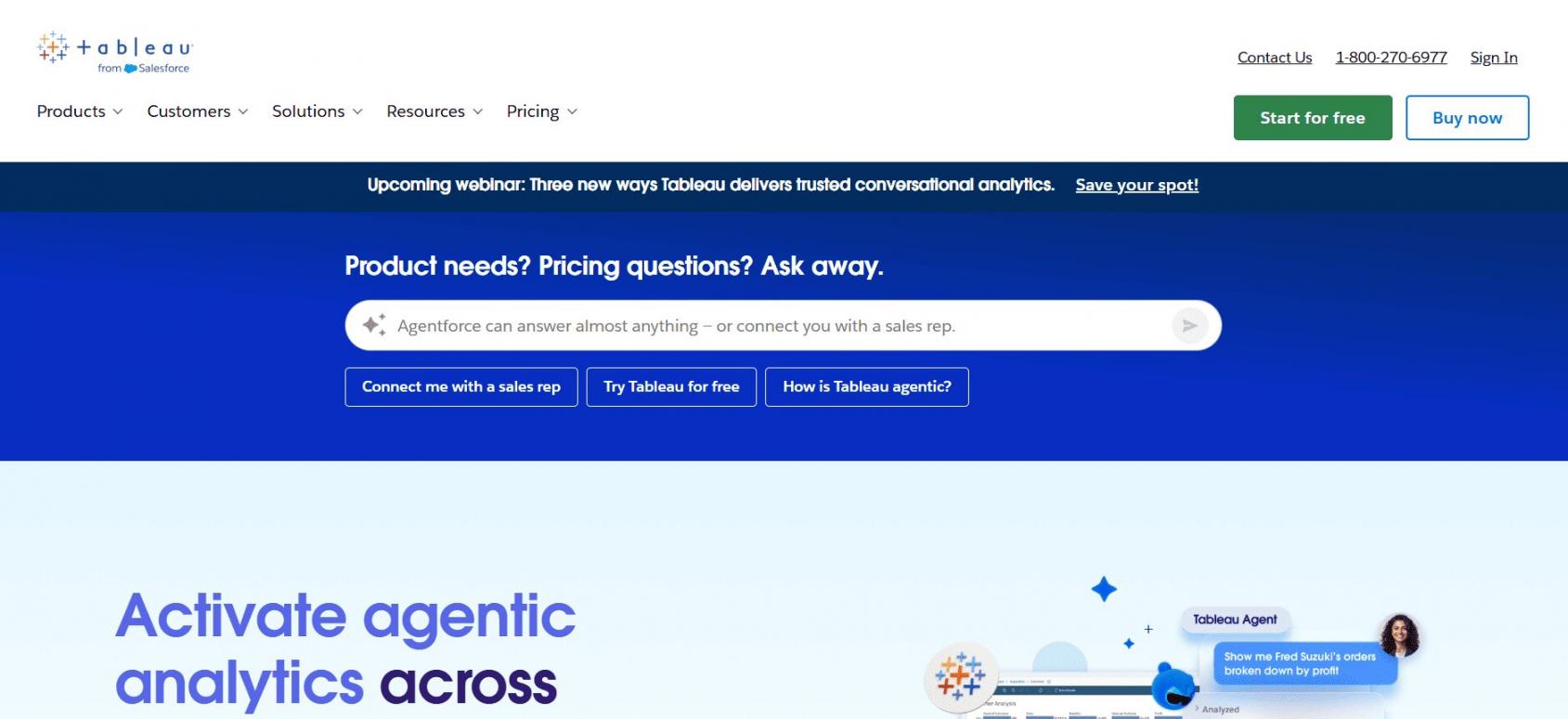The image size is (1568, 719).
Task: Follow the Save your spot! webinar link
Action: click(1136, 185)
